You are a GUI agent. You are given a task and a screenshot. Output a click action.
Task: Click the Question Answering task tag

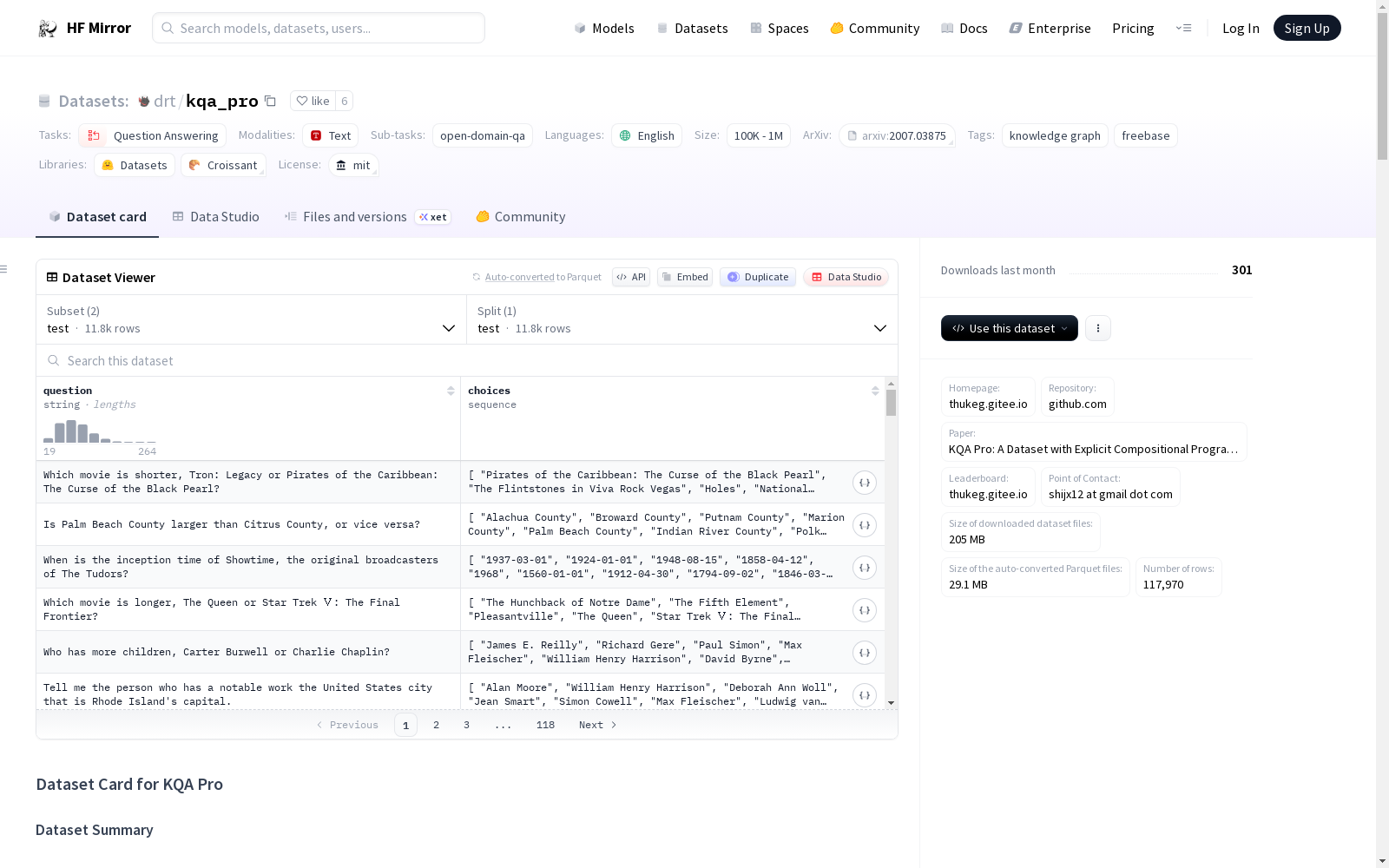click(x=153, y=135)
